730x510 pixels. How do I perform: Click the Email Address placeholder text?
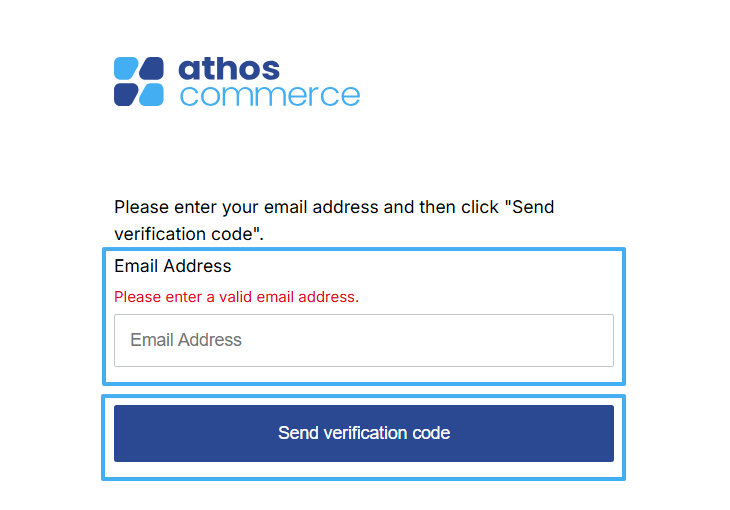pos(186,340)
